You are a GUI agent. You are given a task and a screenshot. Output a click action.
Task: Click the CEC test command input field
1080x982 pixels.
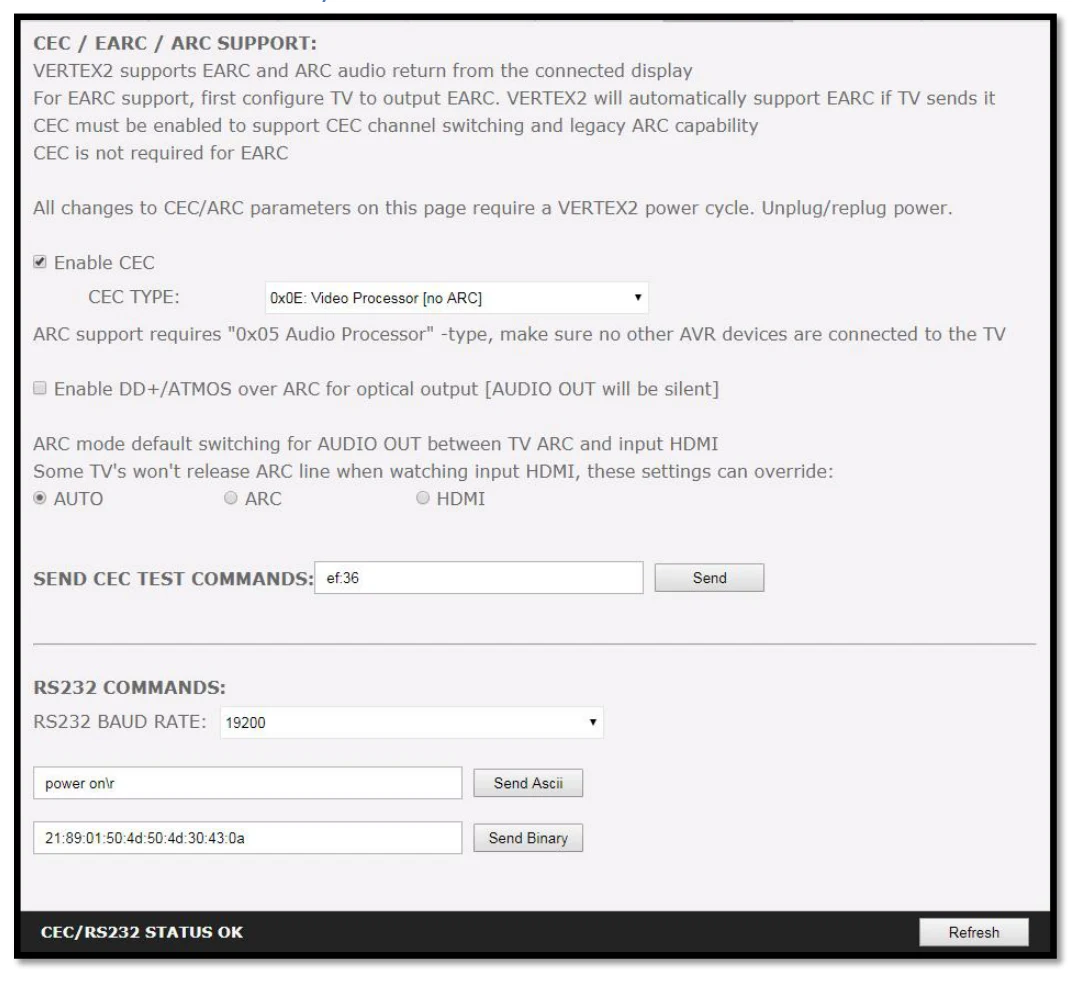click(479, 578)
